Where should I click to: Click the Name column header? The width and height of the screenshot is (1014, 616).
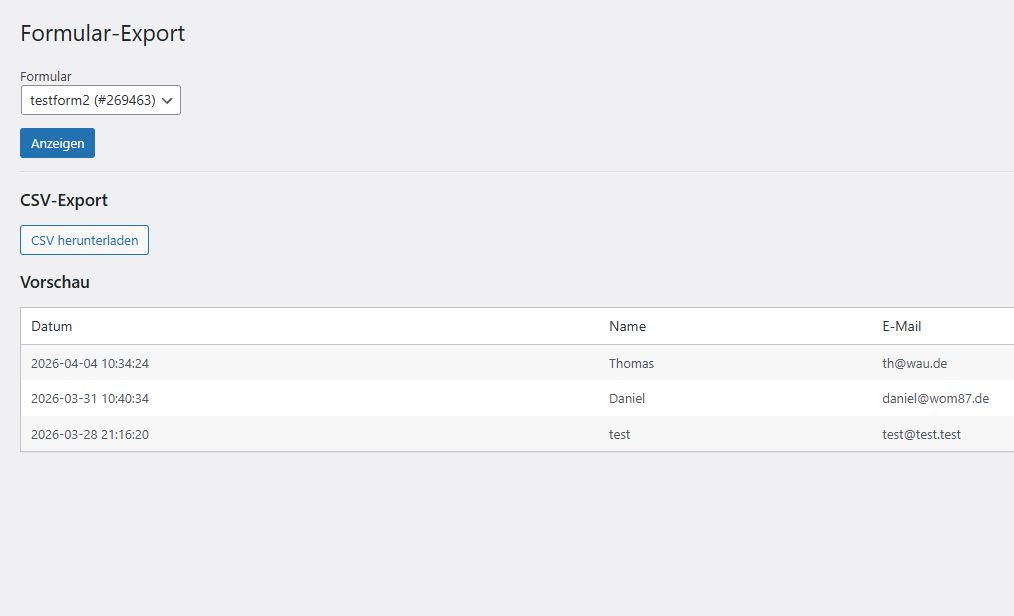(x=627, y=326)
